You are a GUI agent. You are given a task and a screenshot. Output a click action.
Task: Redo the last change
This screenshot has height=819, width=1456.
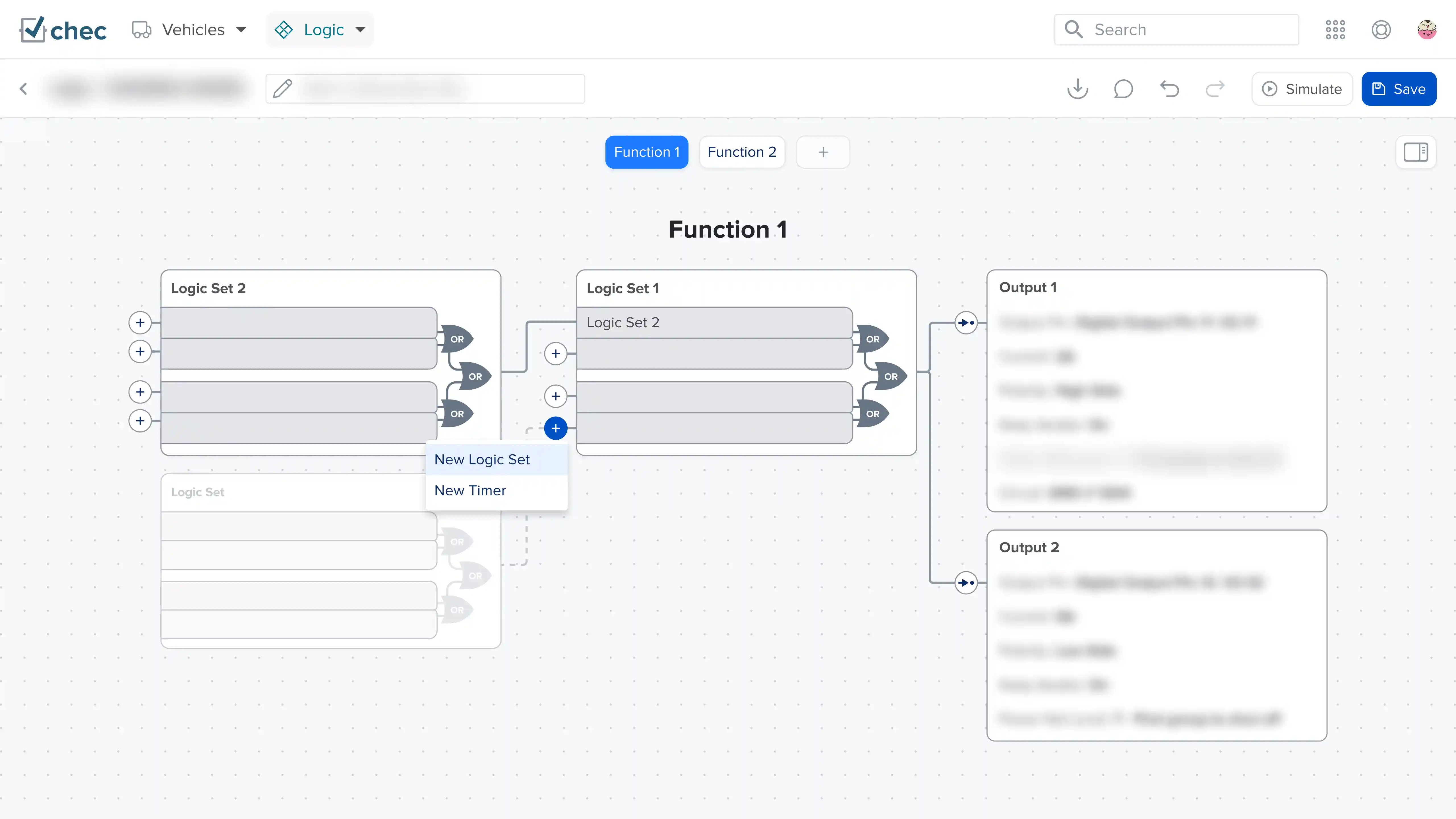point(1215,89)
